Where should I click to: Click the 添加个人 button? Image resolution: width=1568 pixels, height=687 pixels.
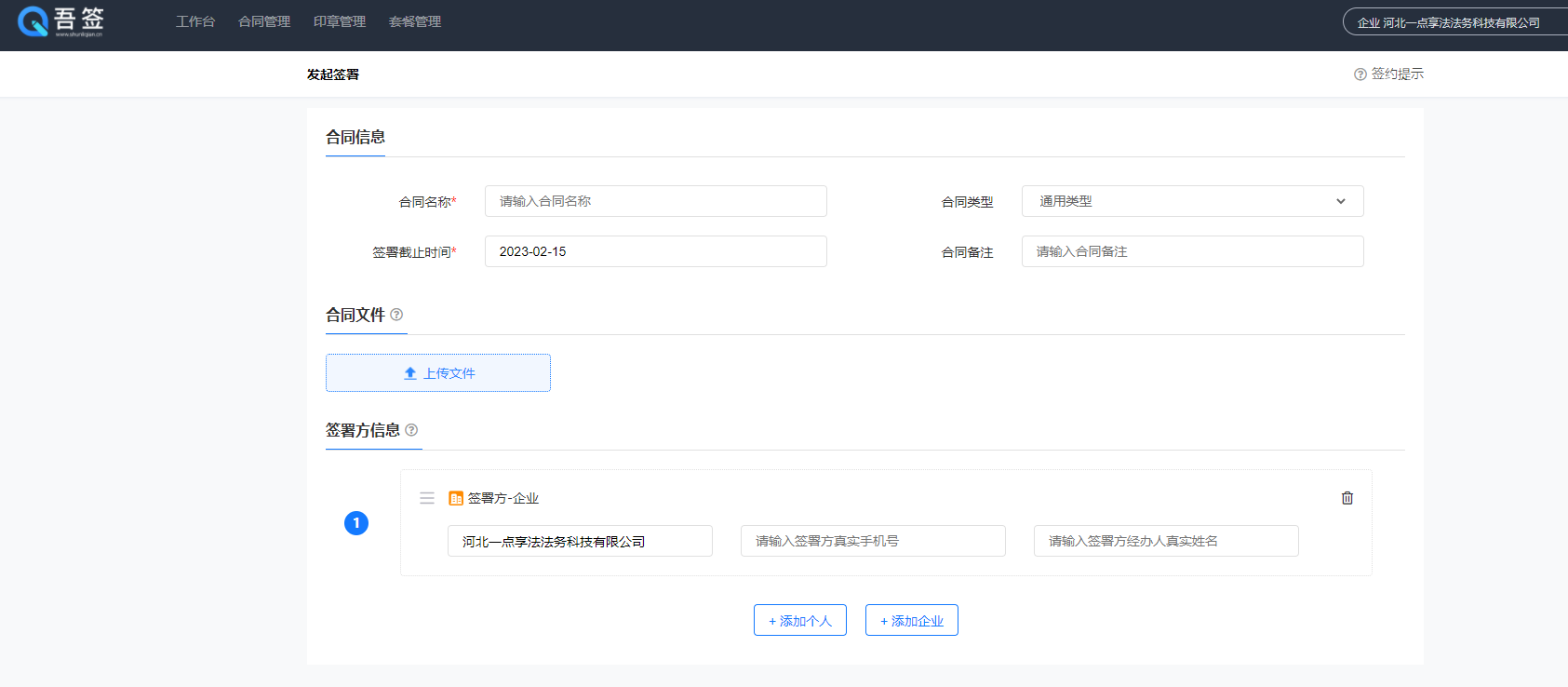click(x=800, y=621)
